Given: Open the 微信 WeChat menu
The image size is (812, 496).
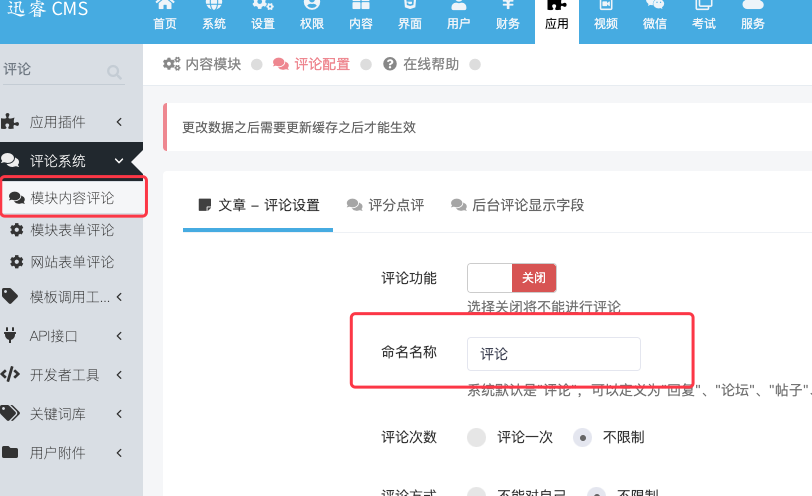Looking at the screenshot, I should 655,16.
